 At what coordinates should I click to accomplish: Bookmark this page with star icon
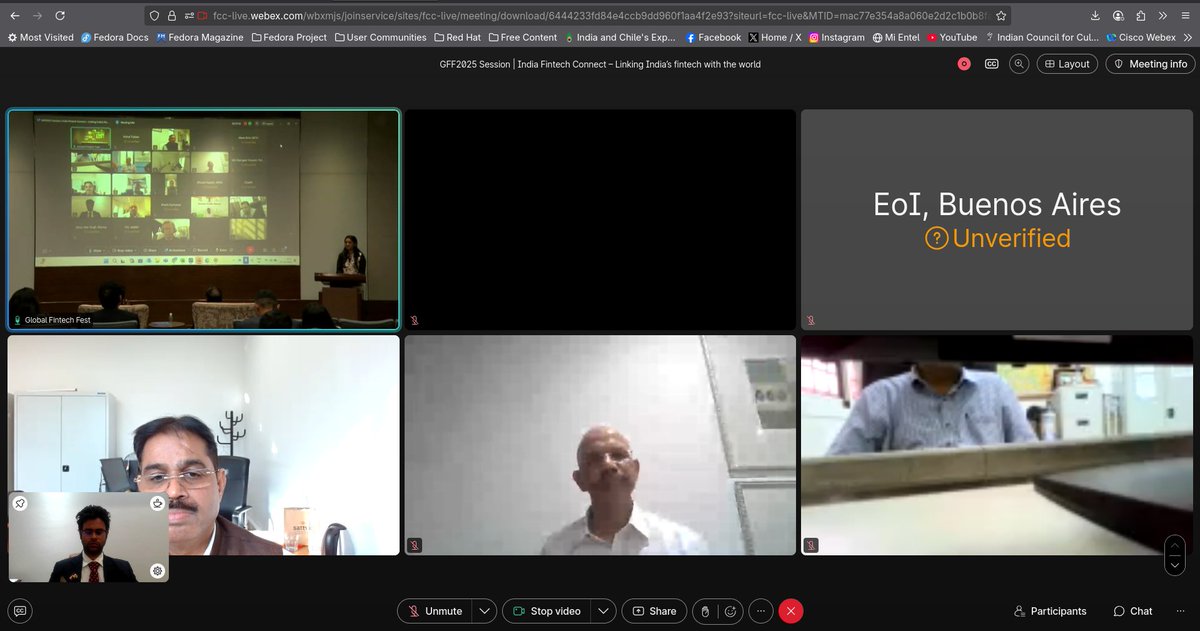(1001, 15)
